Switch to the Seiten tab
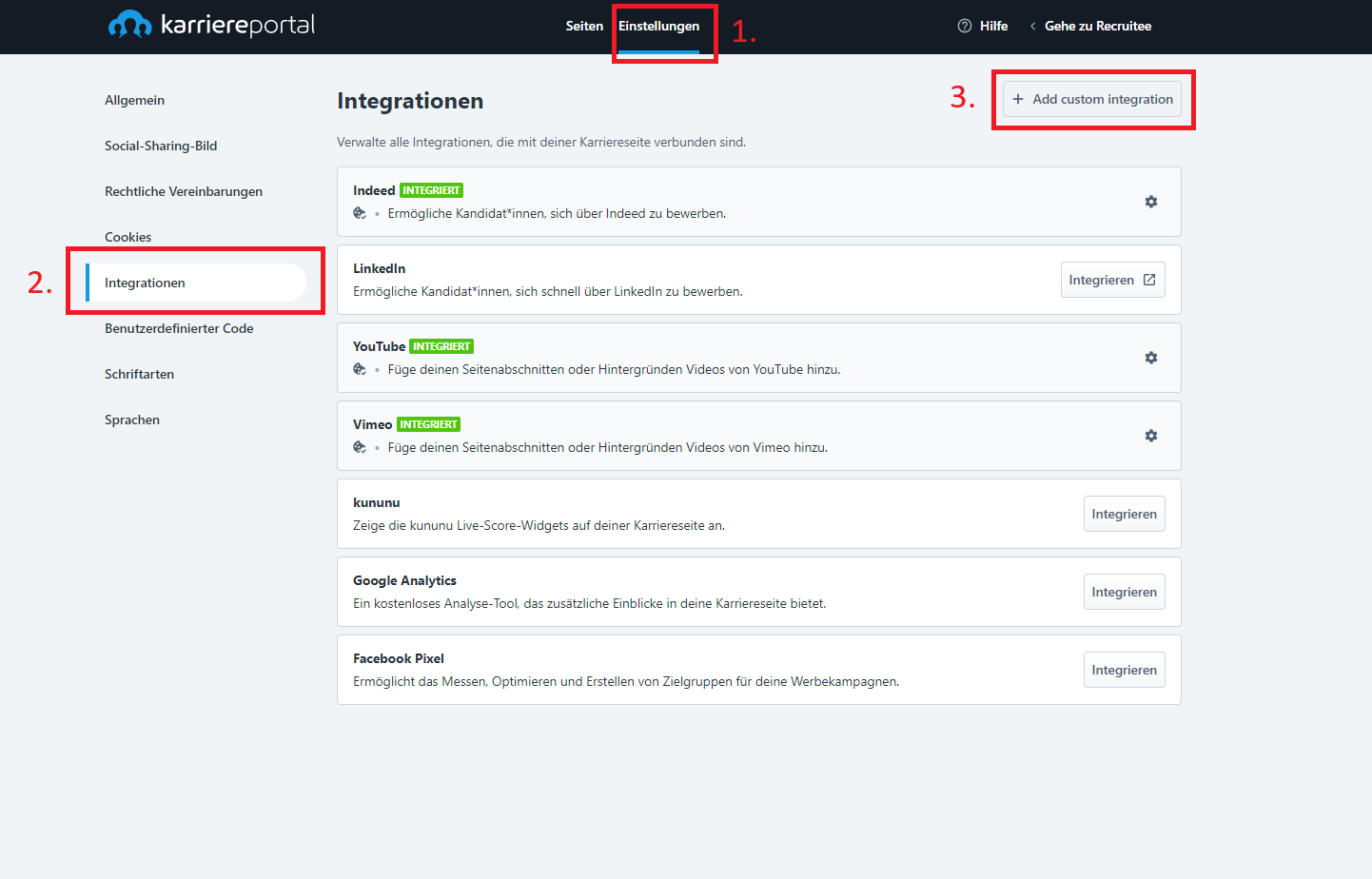1372x879 pixels. [x=583, y=27]
